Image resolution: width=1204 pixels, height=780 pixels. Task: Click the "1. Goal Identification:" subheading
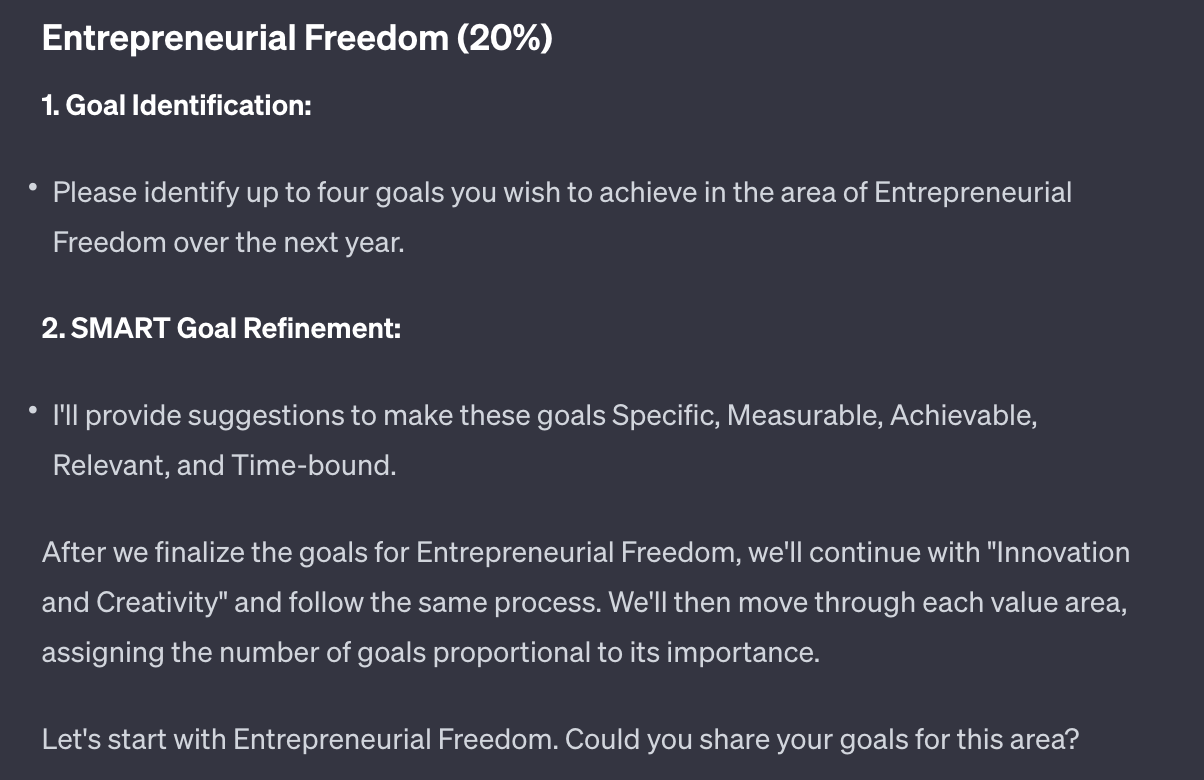click(177, 105)
